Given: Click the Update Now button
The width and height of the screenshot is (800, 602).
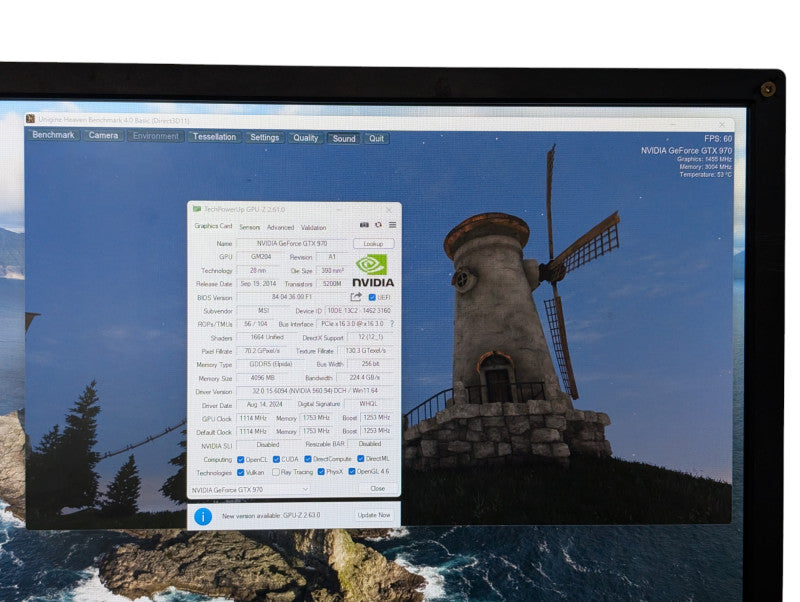Looking at the screenshot, I should (373, 515).
